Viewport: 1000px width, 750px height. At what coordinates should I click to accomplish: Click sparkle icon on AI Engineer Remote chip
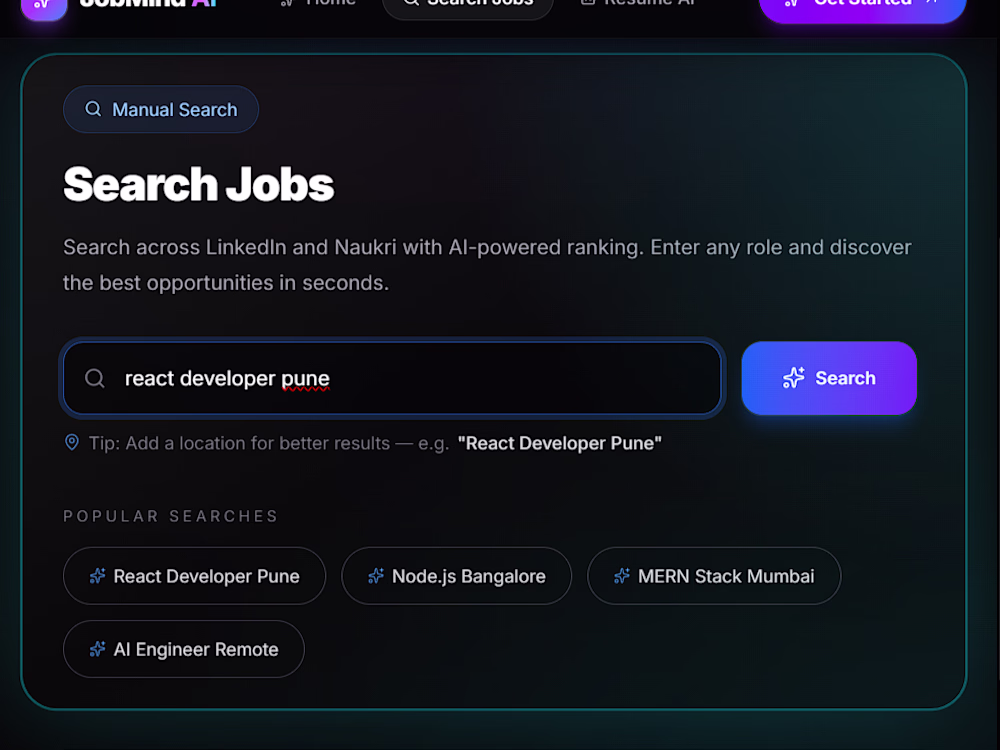click(97, 649)
